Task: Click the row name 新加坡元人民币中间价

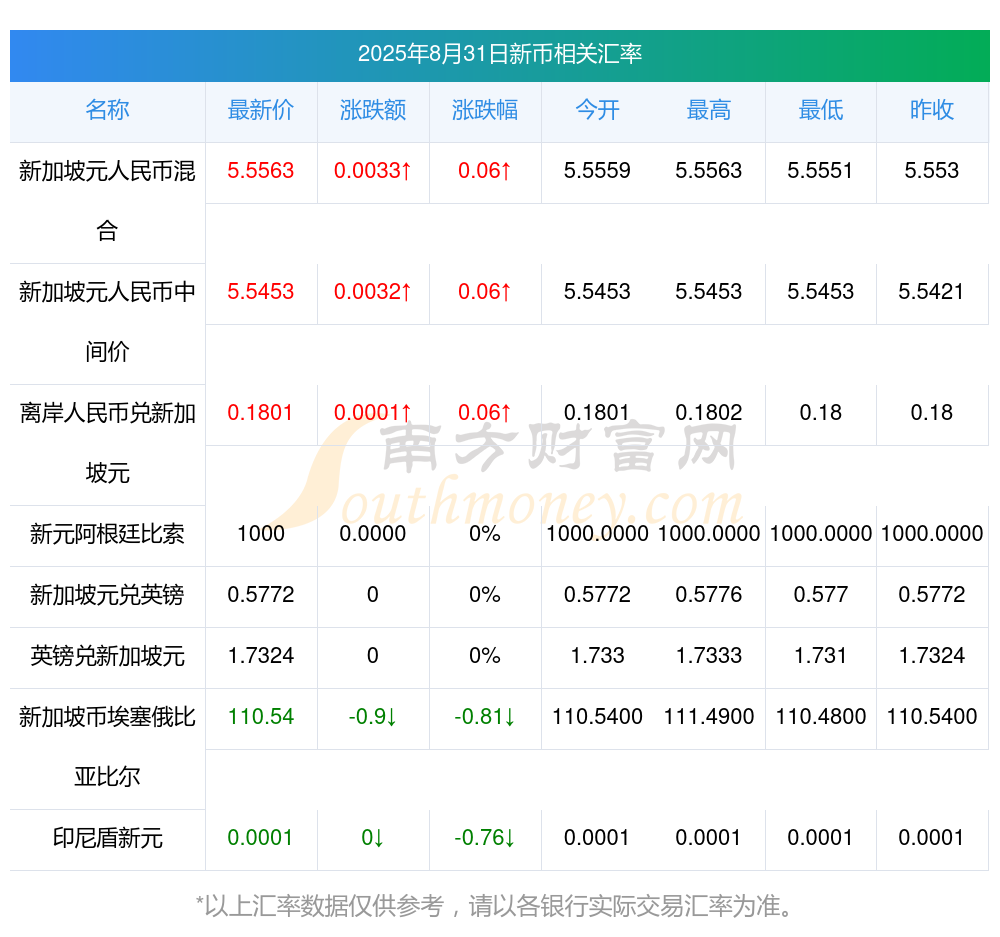Action: [x=107, y=321]
